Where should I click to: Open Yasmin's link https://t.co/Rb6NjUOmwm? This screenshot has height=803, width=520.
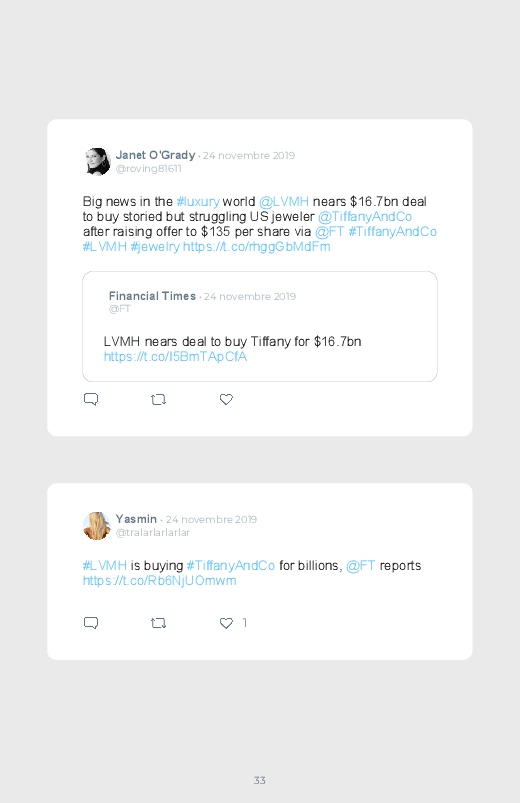pos(159,580)
